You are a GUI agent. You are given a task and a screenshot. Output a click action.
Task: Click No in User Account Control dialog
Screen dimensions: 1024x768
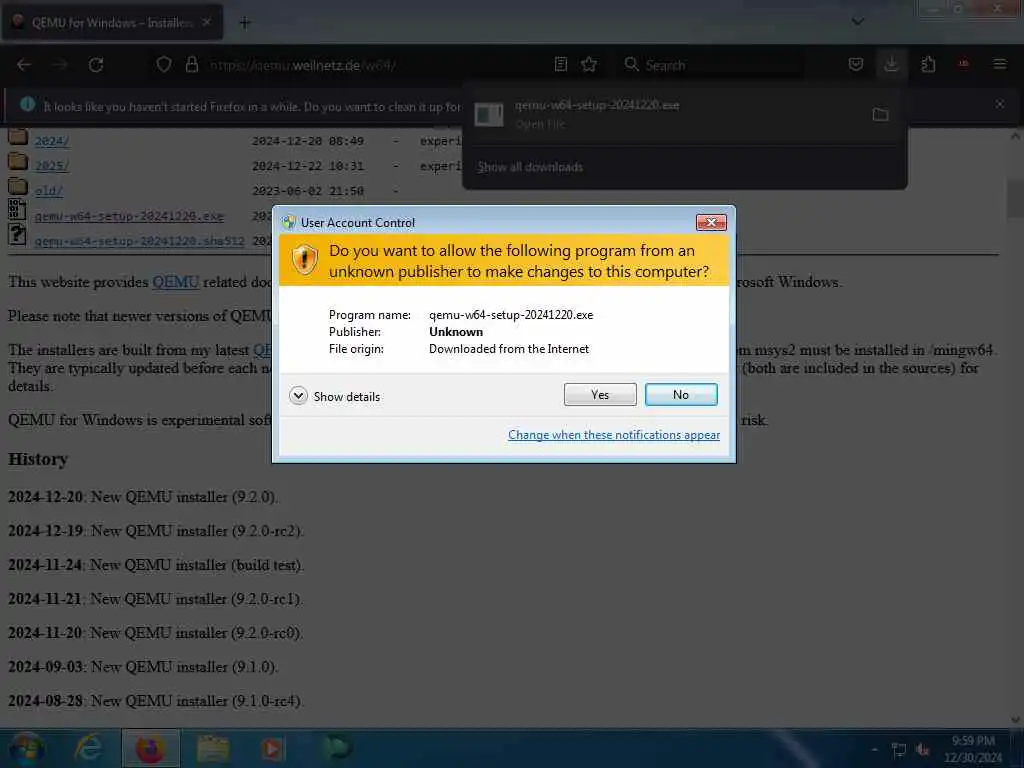(680, 394)
